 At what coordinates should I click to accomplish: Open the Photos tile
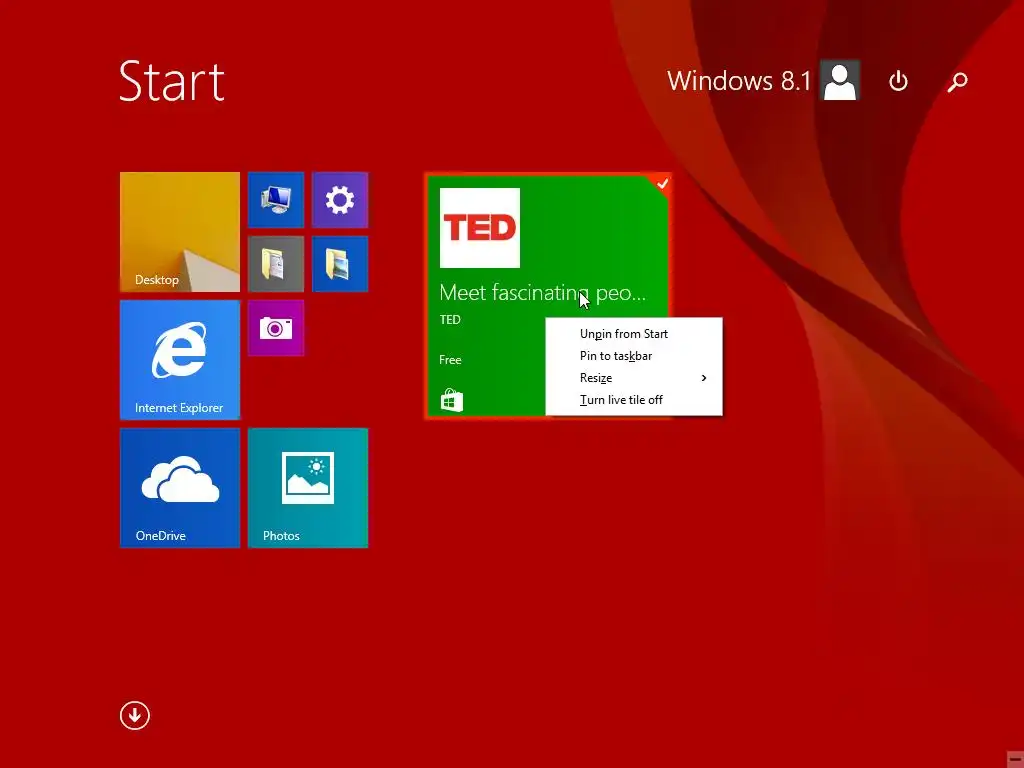(308, 488)
